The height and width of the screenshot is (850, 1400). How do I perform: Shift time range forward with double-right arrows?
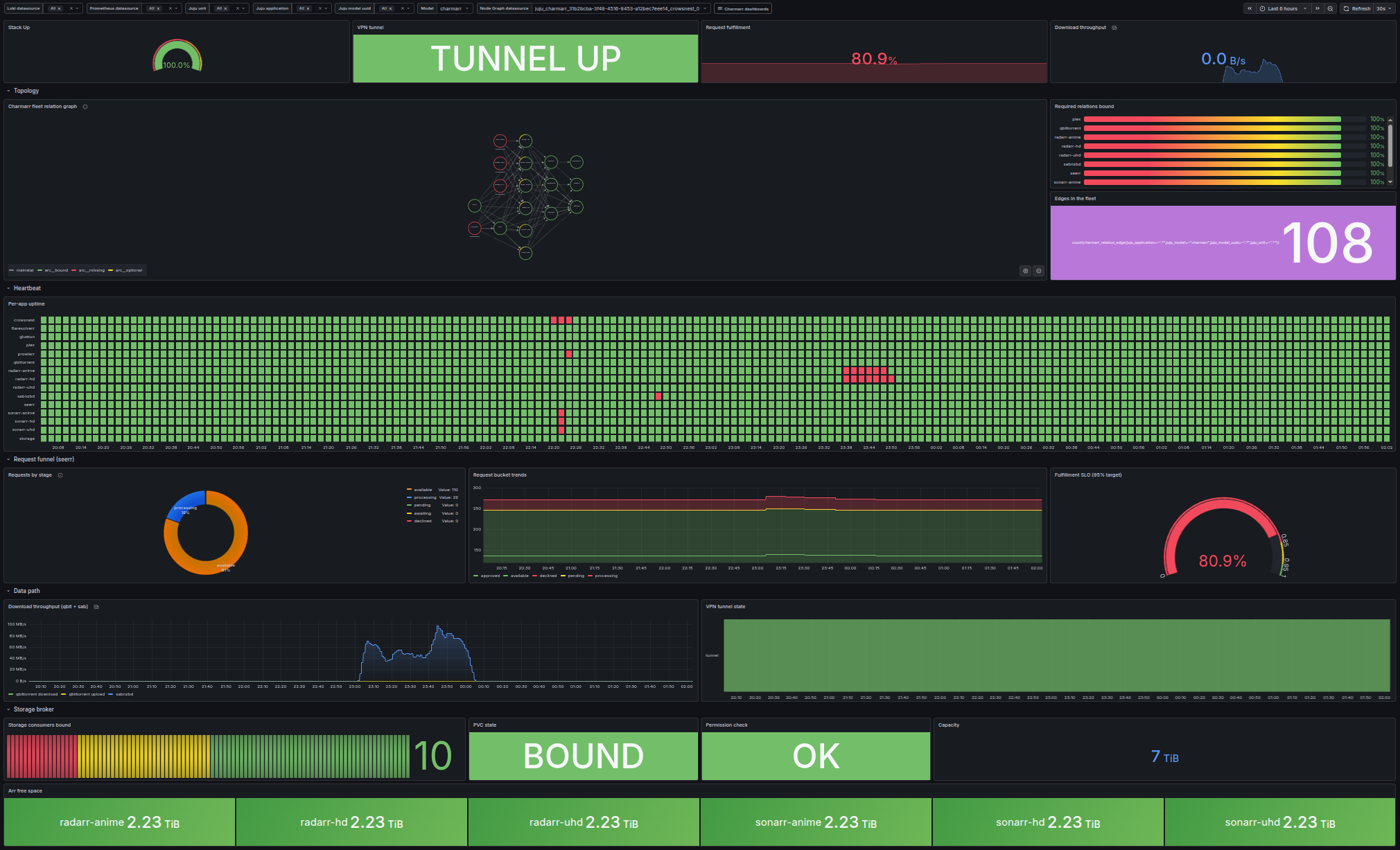tap(1318, 8)
